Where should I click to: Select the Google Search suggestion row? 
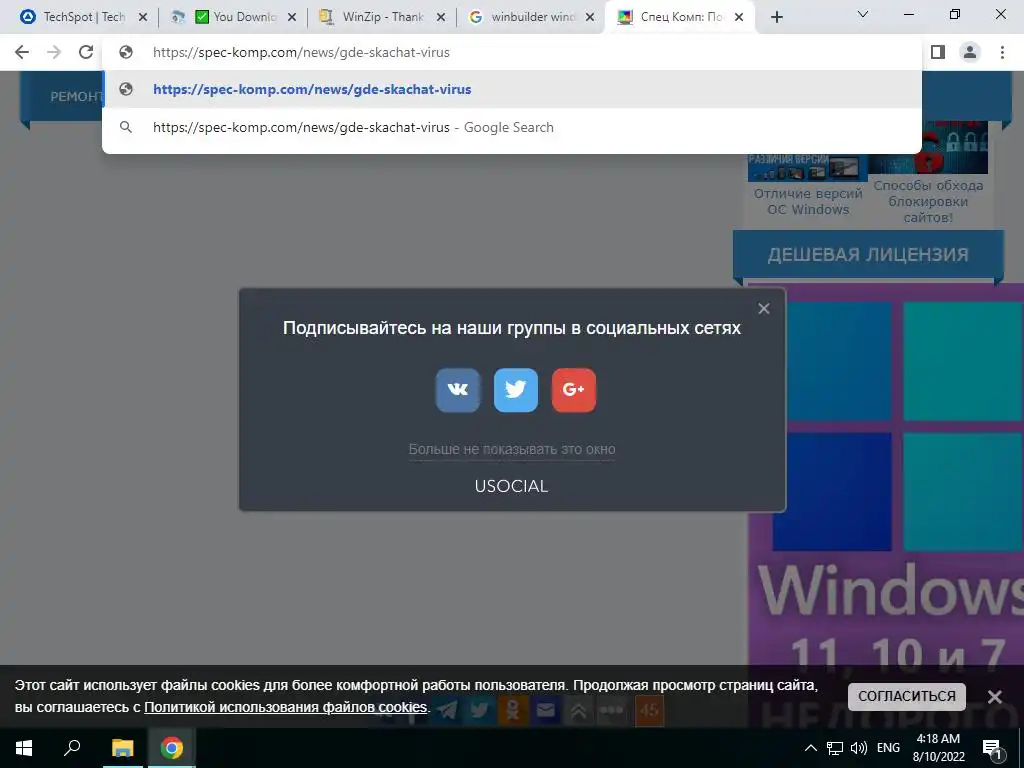(512, 127)
